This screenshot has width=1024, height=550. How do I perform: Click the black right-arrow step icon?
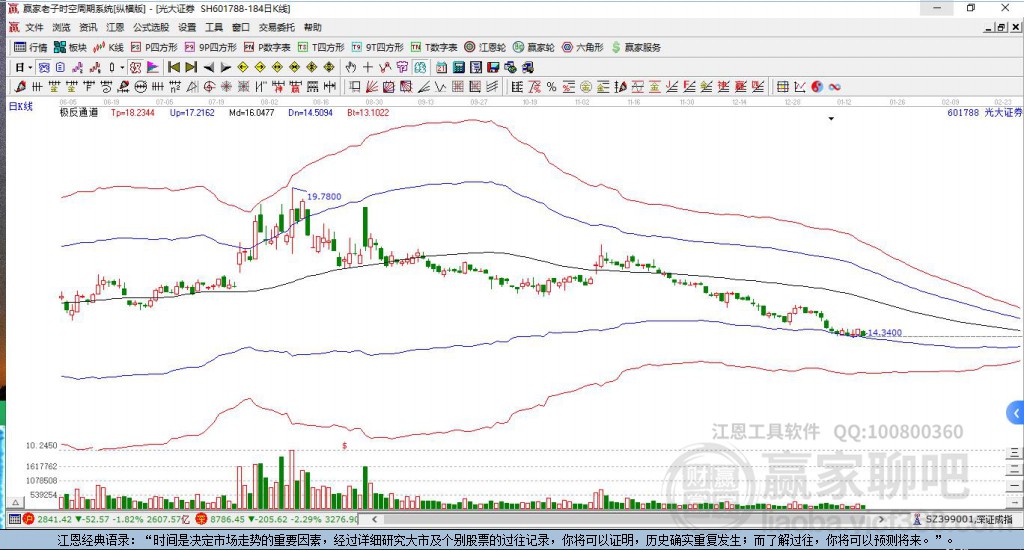[225, 67]
